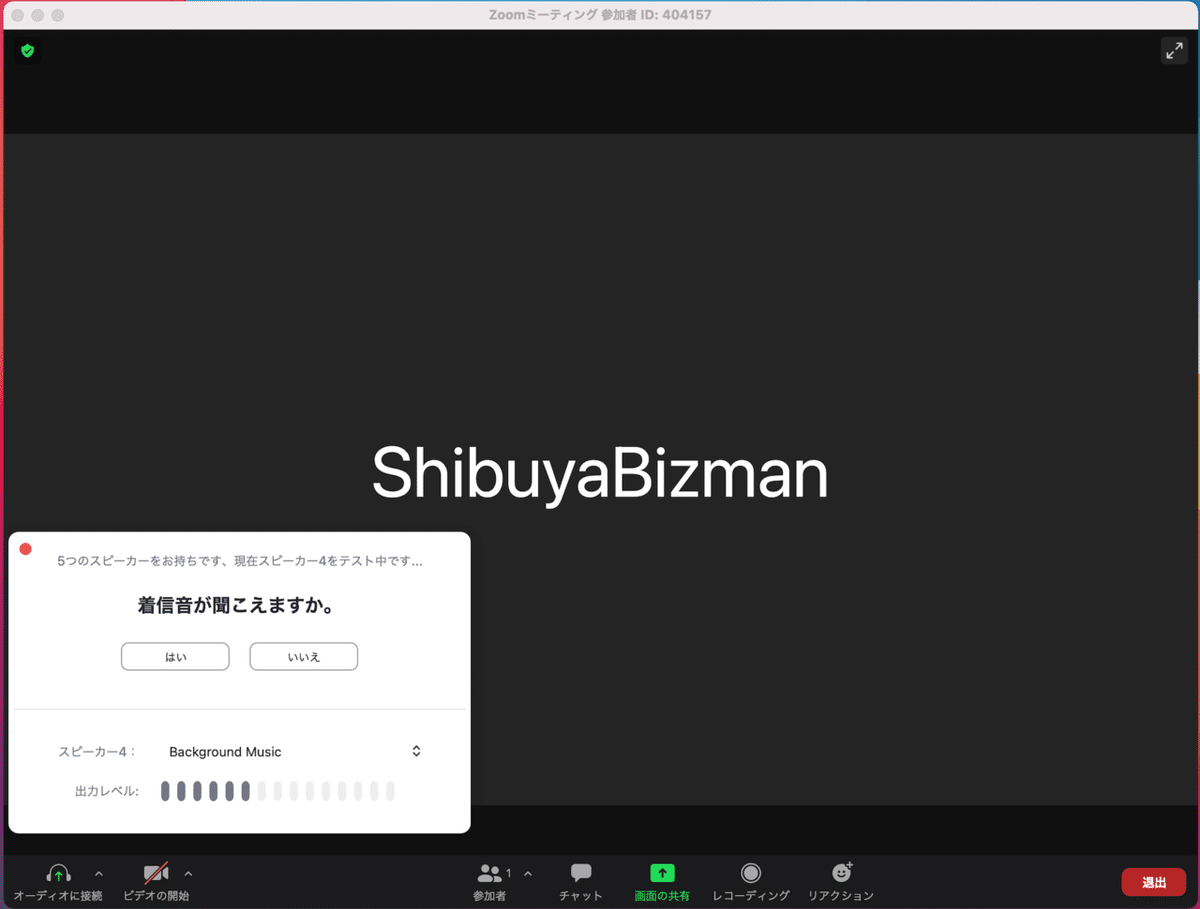The image size is (1200, 909).
Task: Click the green encryption shield icon
Action: coord(28,50)
